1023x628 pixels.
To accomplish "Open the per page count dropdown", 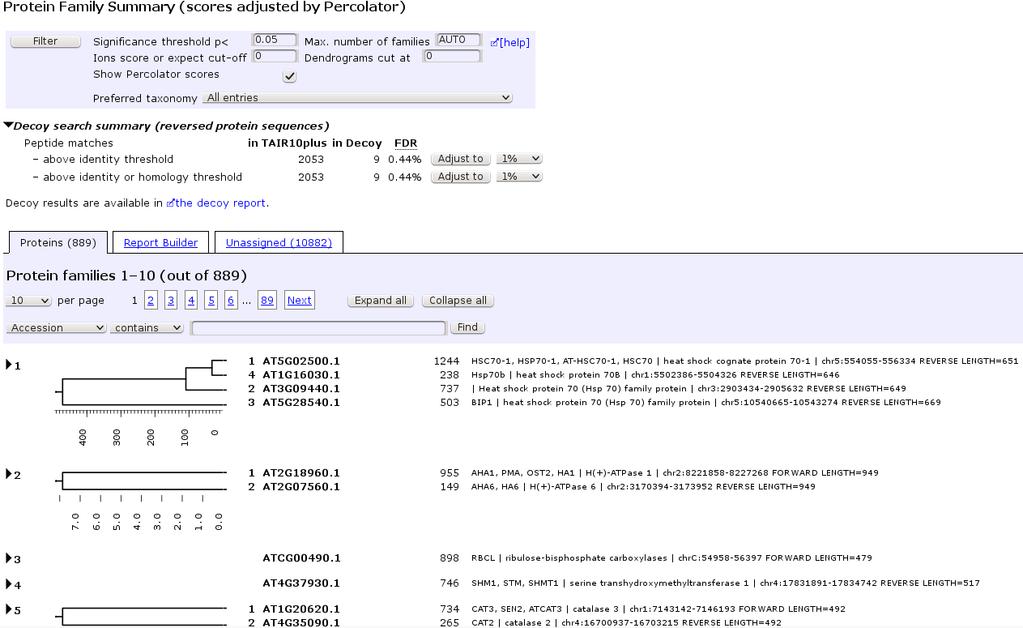I will [29, 301].
